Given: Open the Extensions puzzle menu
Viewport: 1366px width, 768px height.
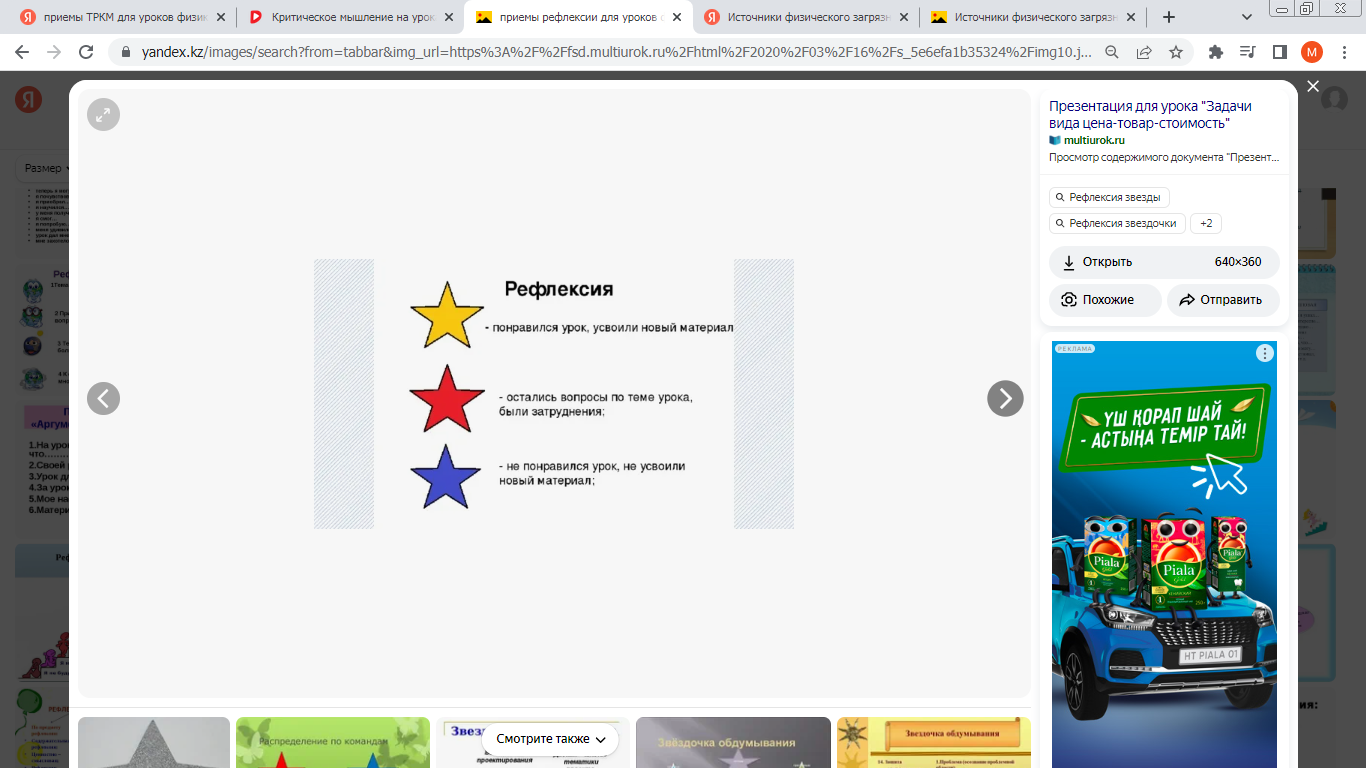Looking at the screenshot, I should [x=1216, y=52].
